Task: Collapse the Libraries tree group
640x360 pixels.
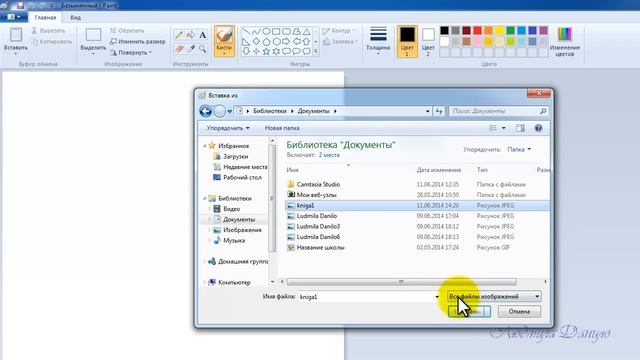Action: point(204,198)
